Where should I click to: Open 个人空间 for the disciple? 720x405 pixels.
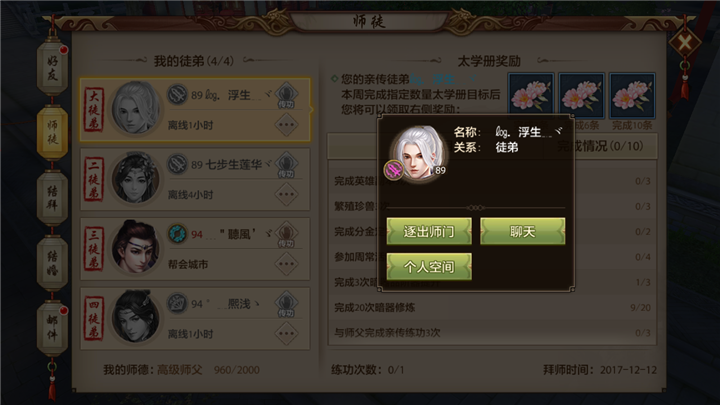coord(429,266)
